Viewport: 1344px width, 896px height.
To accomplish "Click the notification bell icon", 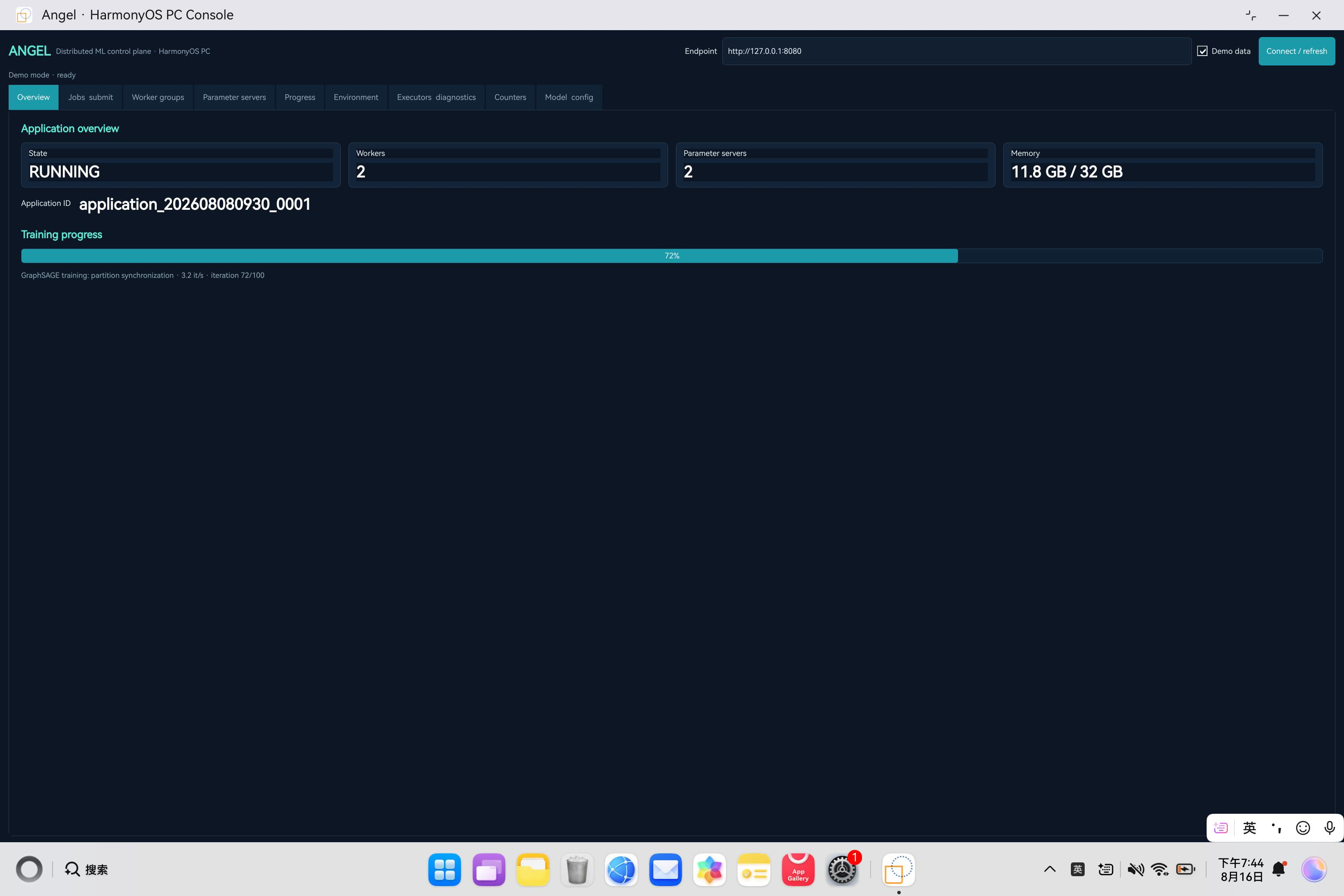I will tap(1279, 869).
